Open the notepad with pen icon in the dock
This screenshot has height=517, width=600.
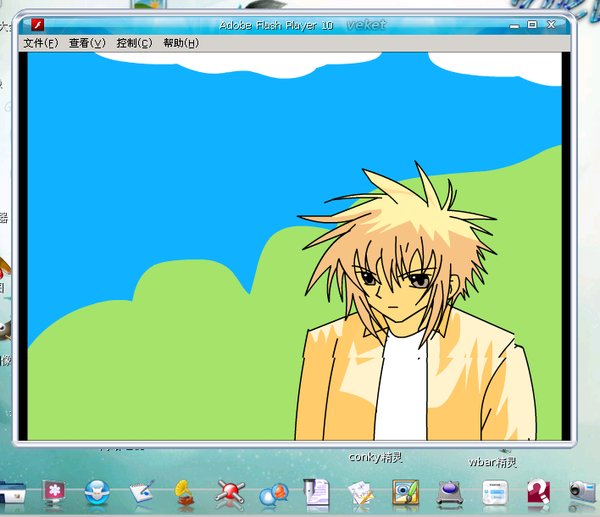coord(142,492)
